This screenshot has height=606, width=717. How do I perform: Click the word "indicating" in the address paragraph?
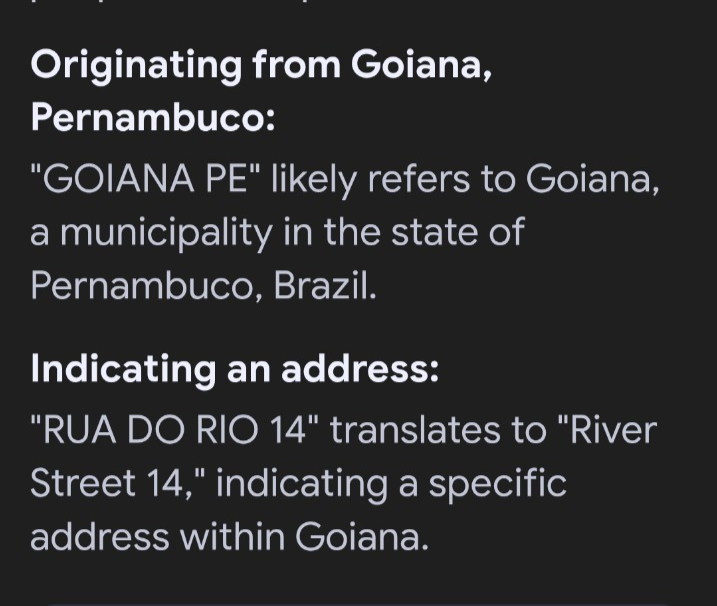click(302, 485)
